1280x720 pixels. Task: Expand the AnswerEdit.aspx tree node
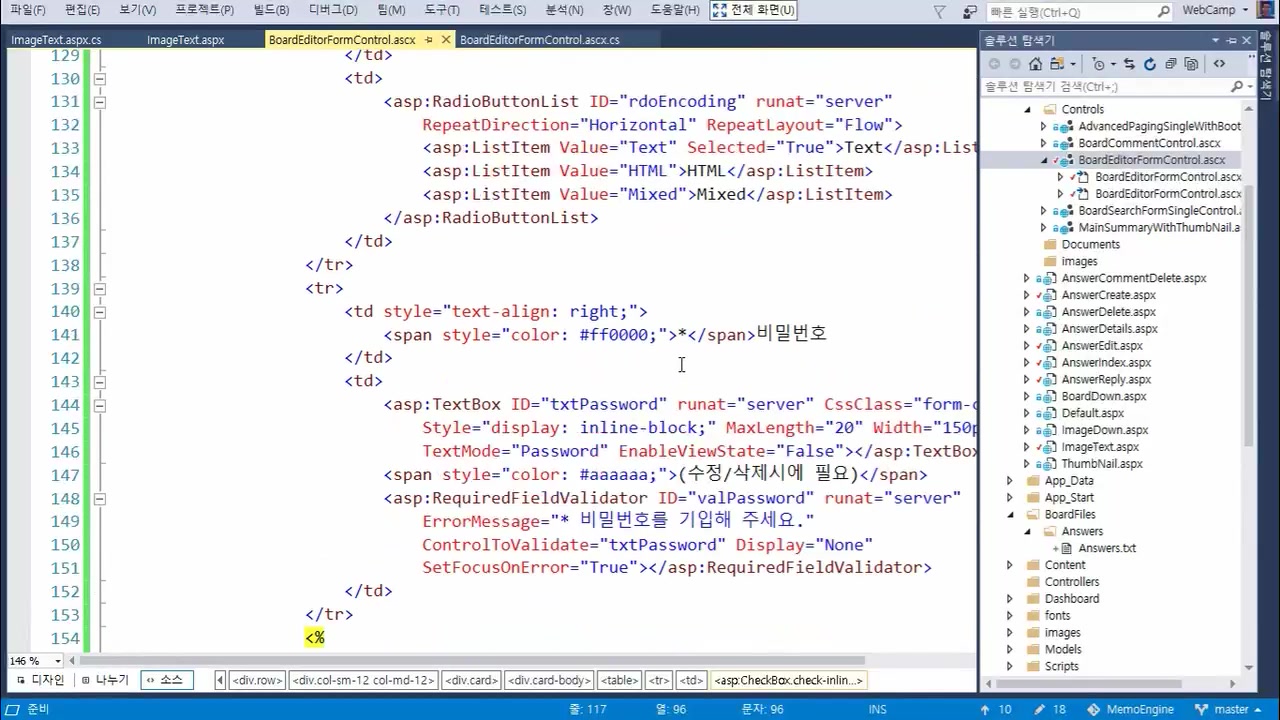1026,346
